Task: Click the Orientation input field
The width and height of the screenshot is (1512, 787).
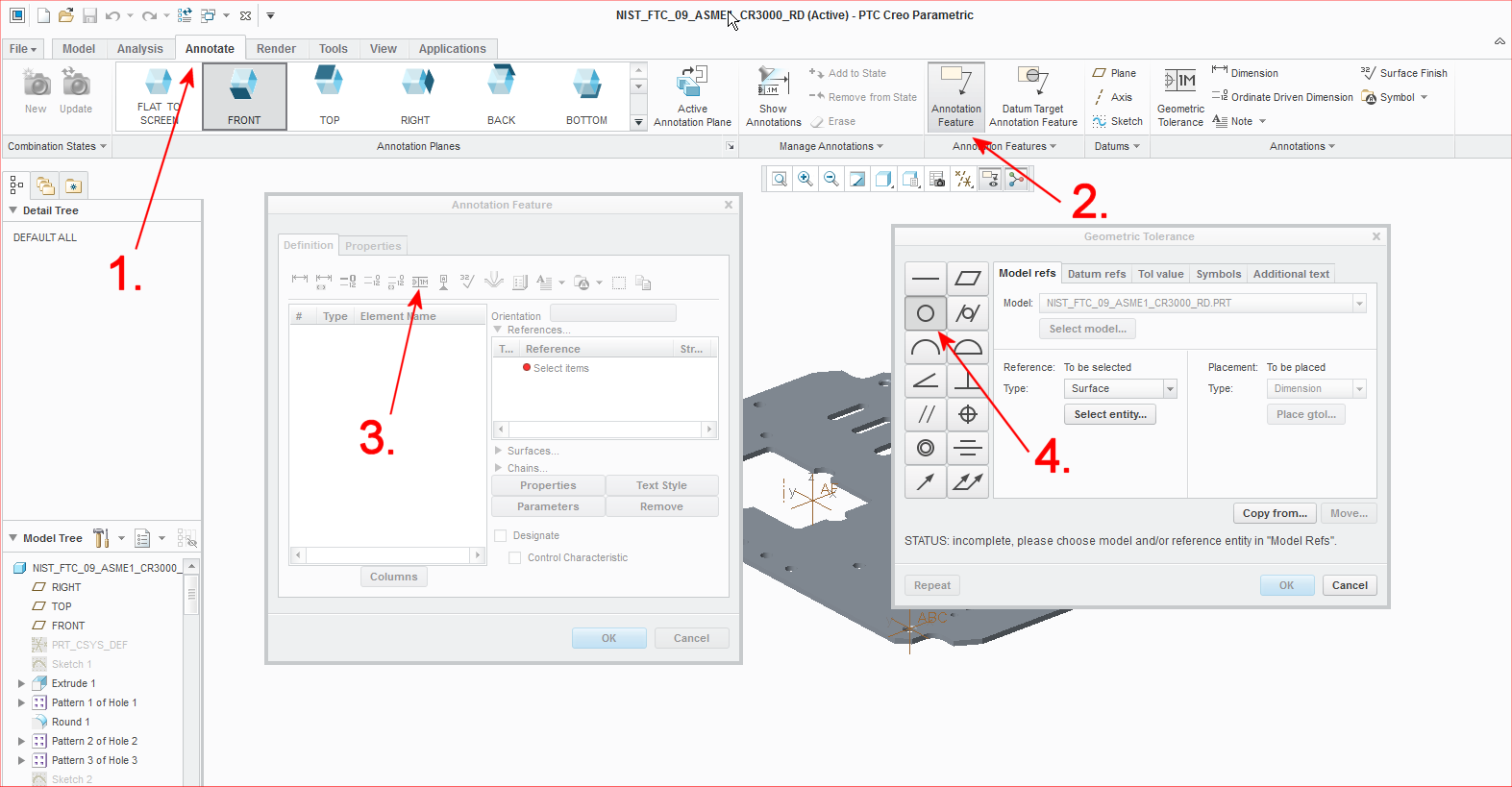Action: point(612,313)
